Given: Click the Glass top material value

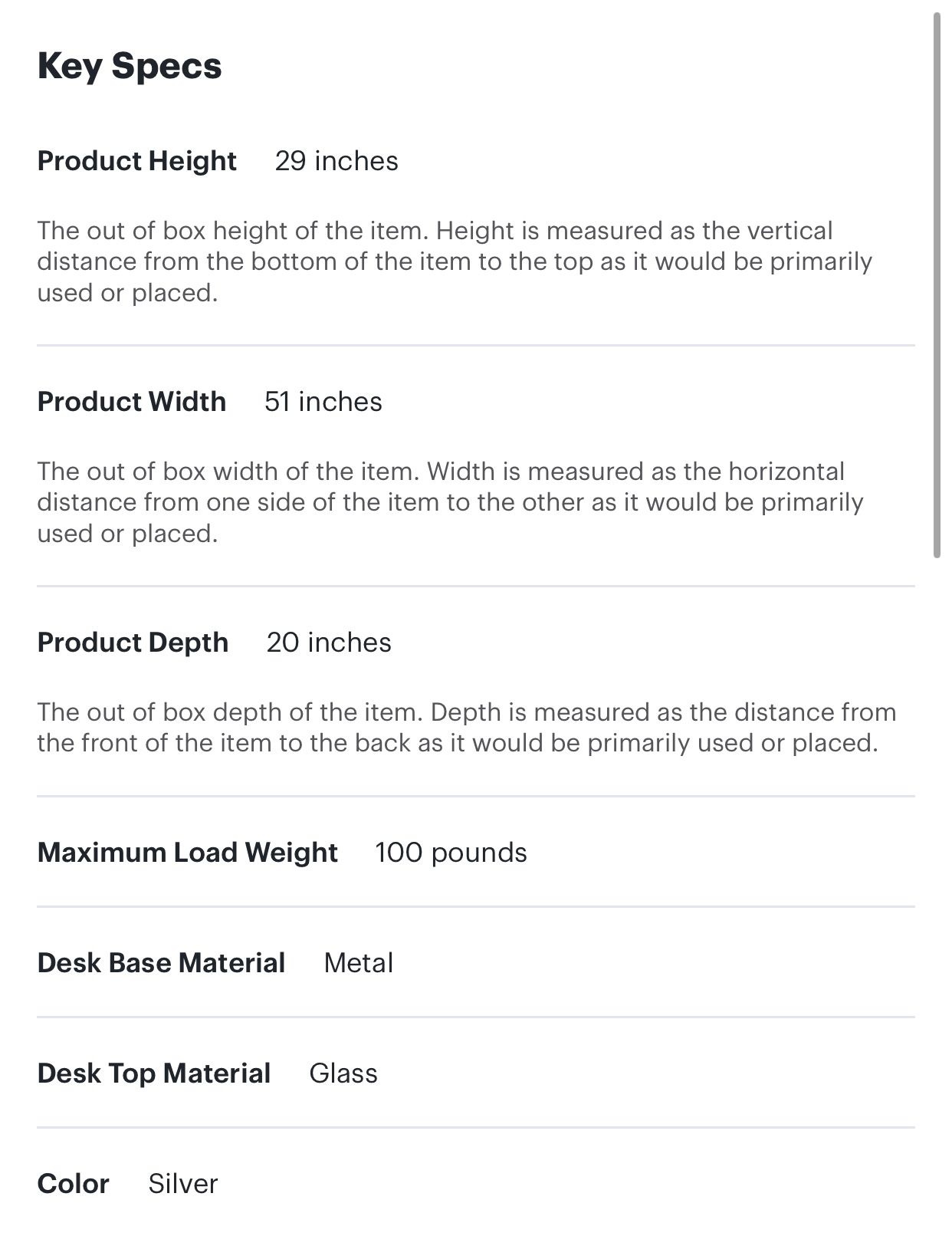Looking at the screenshot, I should coord(343,1073).
